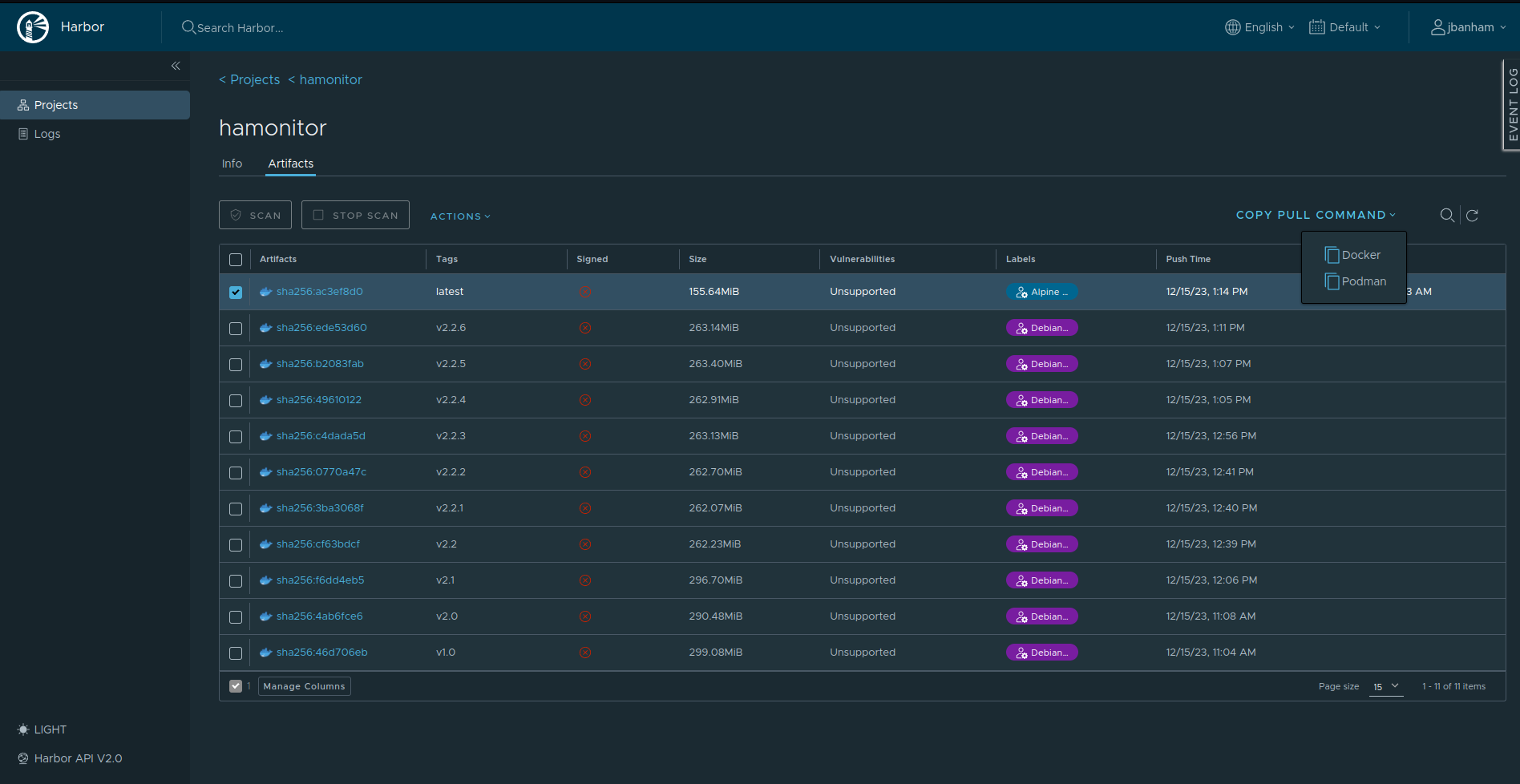Viewport: 1520px width, 784px height.
Task: Open artifact sha256:ede53d60 link
Action: (321, 327)
